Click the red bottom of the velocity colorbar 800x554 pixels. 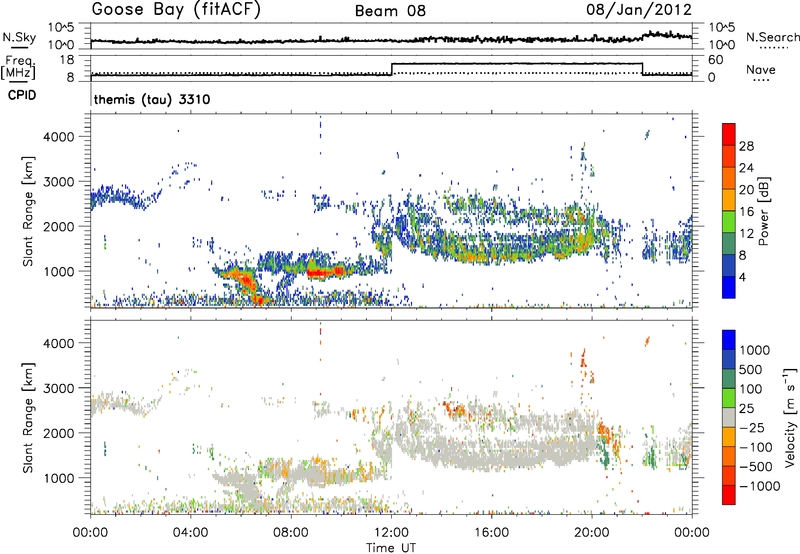pyautogui.click(x=729, y=495)
